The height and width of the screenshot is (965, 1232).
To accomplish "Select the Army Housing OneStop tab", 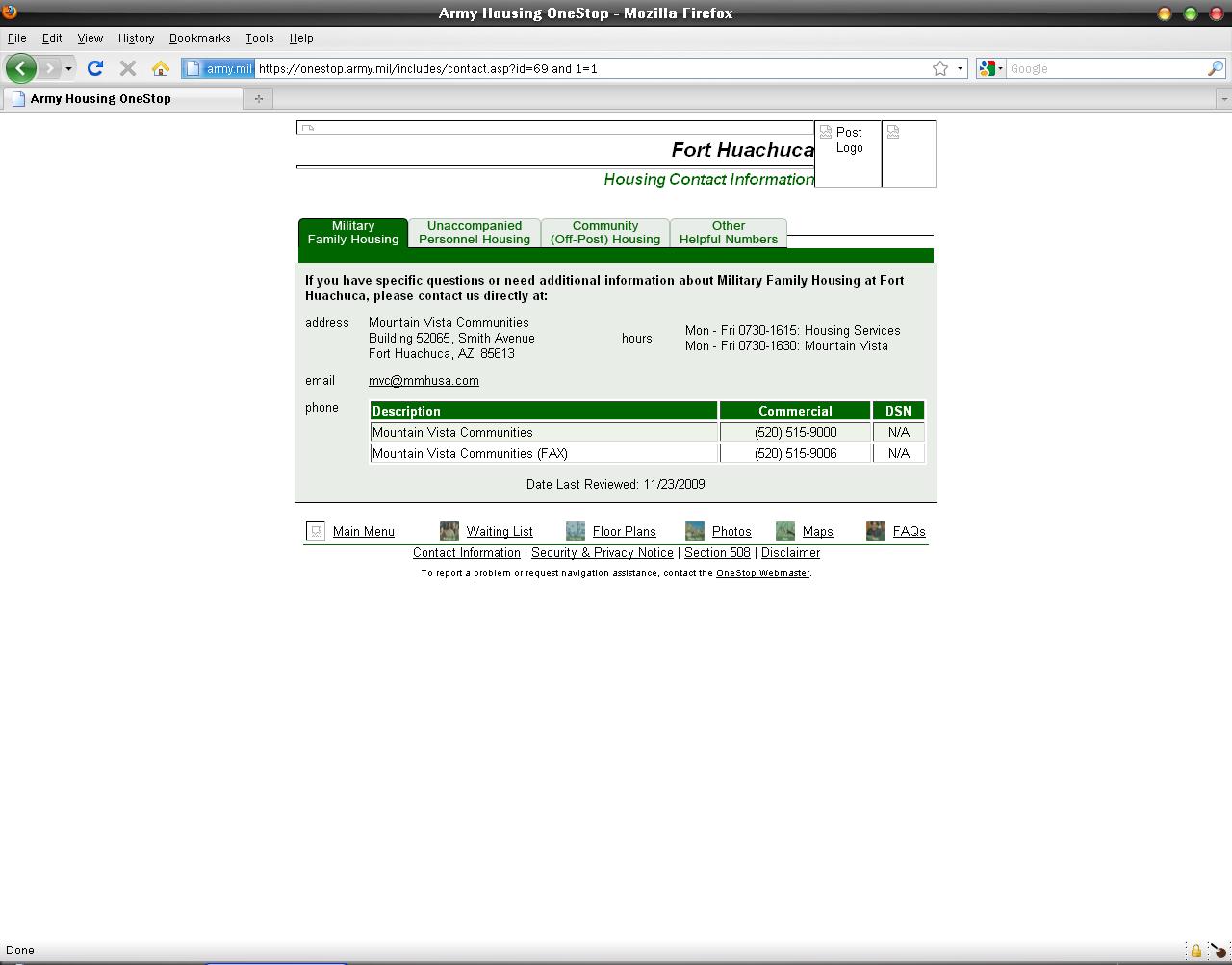I will point(122,98).
